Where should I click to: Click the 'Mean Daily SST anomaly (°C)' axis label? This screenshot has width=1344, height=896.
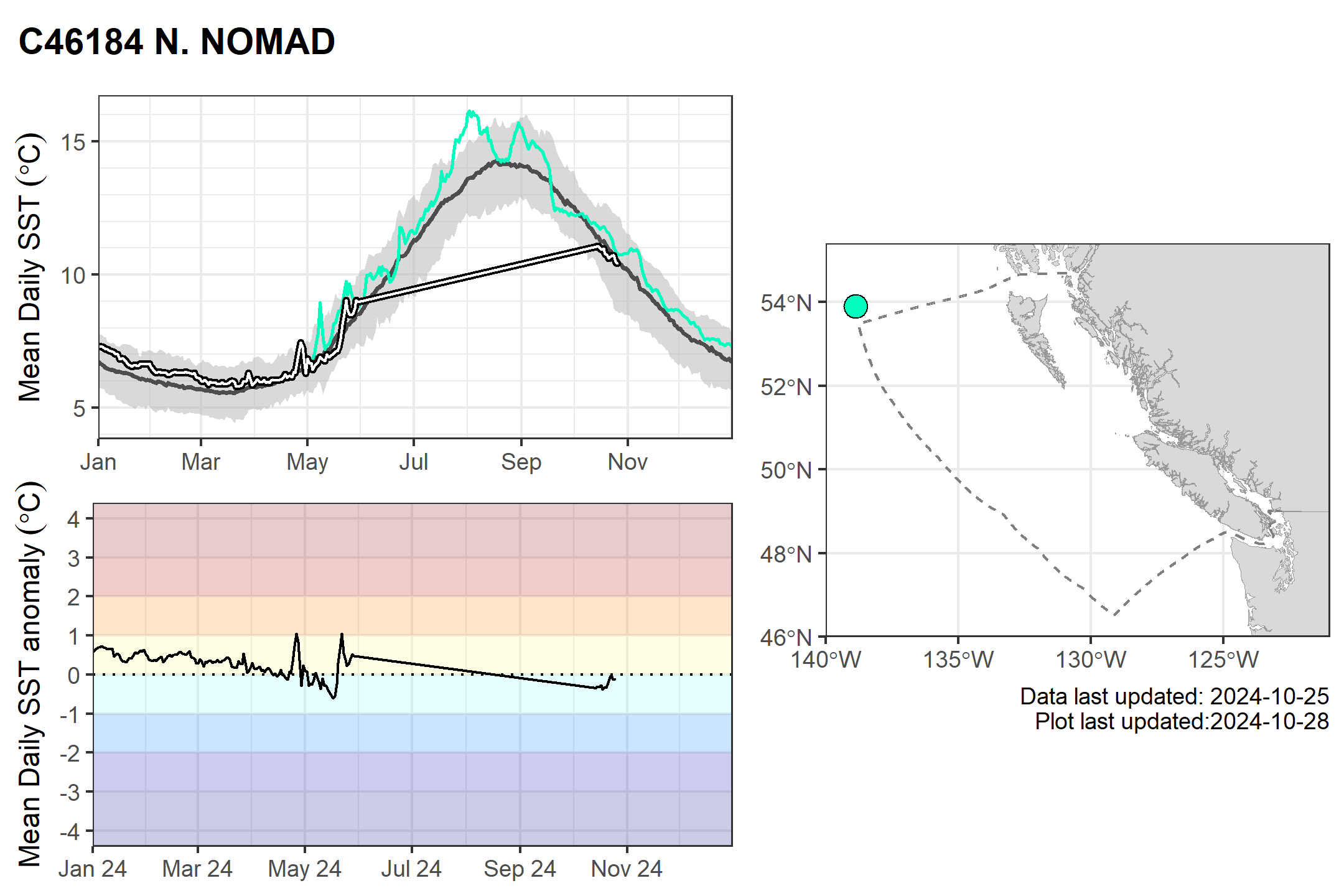coord(29,674)
